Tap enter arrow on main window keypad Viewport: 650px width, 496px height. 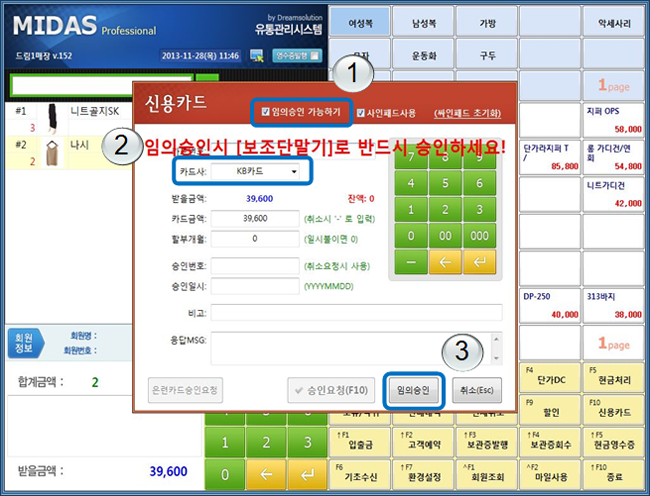tap(307, 474)
